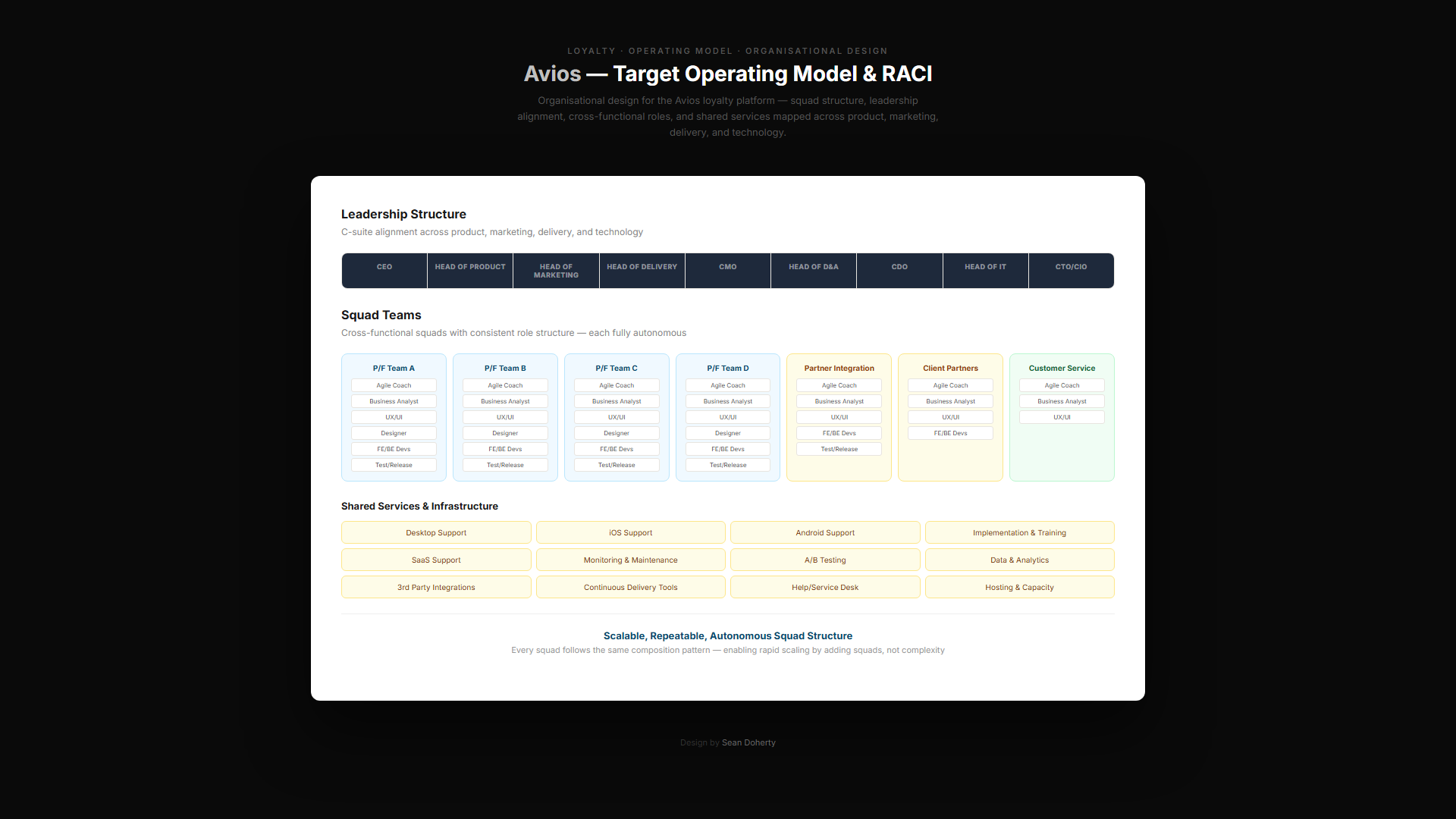
Task: Select Agile Coach in P/F Team B
Action: pyautogui.click(x=505, y=385)
